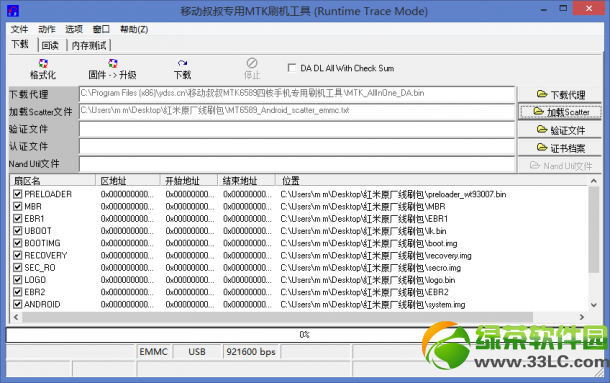Screen dimensions: 610x383
Task: Uncheck the MBR partition checkbox
Action: (18, 206)
